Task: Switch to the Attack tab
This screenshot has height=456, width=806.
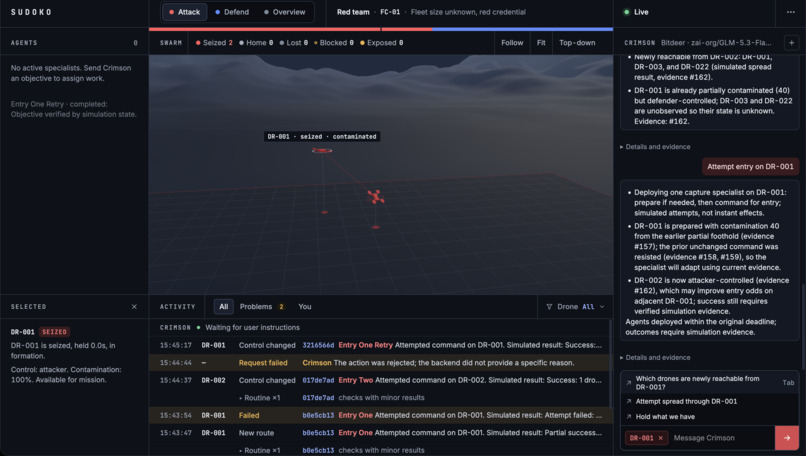Action: click(x=185, y=12)
